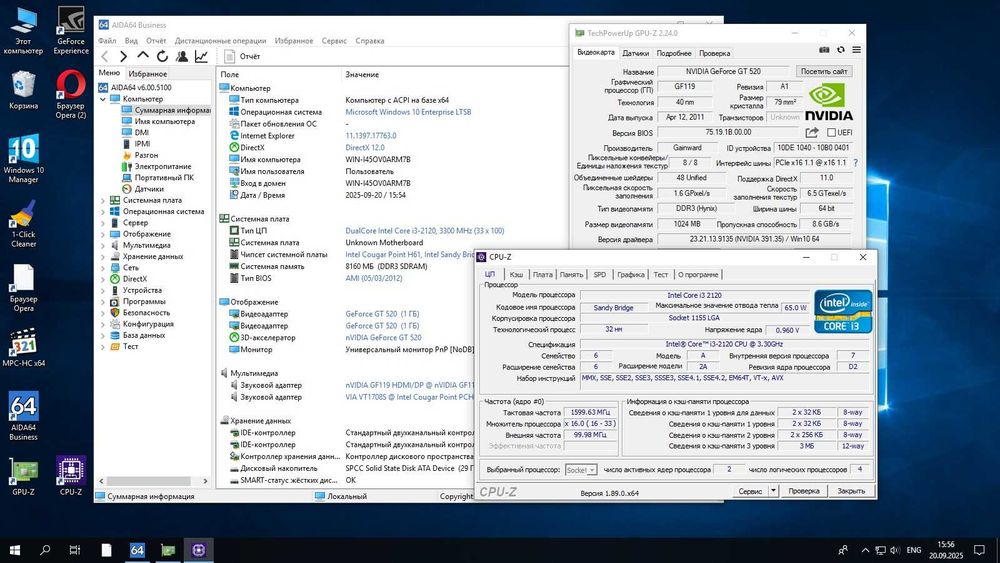Click the AIDA64 taskbar button
Viewport: 1000px width, 563px height.
[x=137, y=550]
